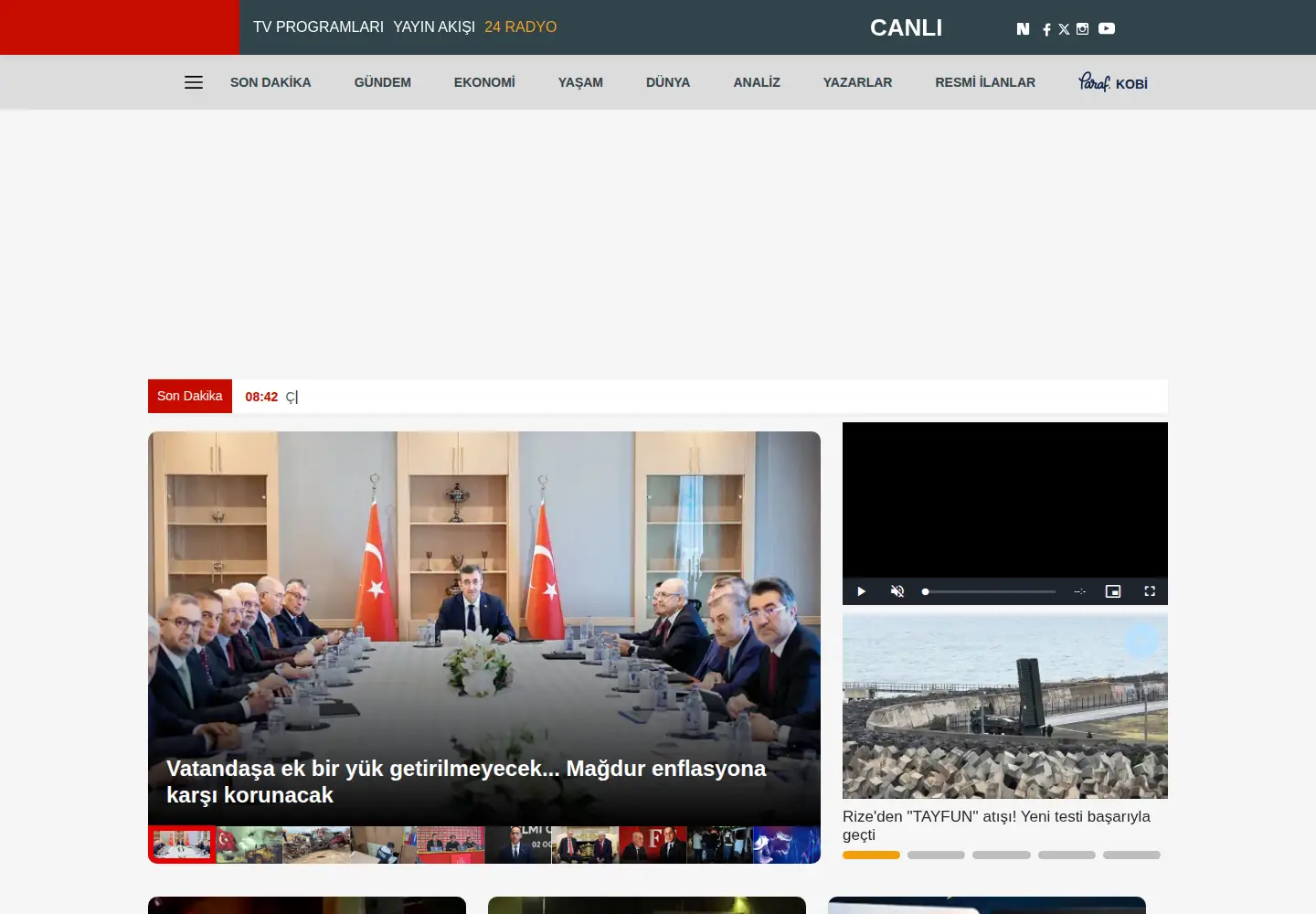Screen dimensions: 1316x914
Task: Select the debris wreckage thumbnail
Action: click(316, 845)
